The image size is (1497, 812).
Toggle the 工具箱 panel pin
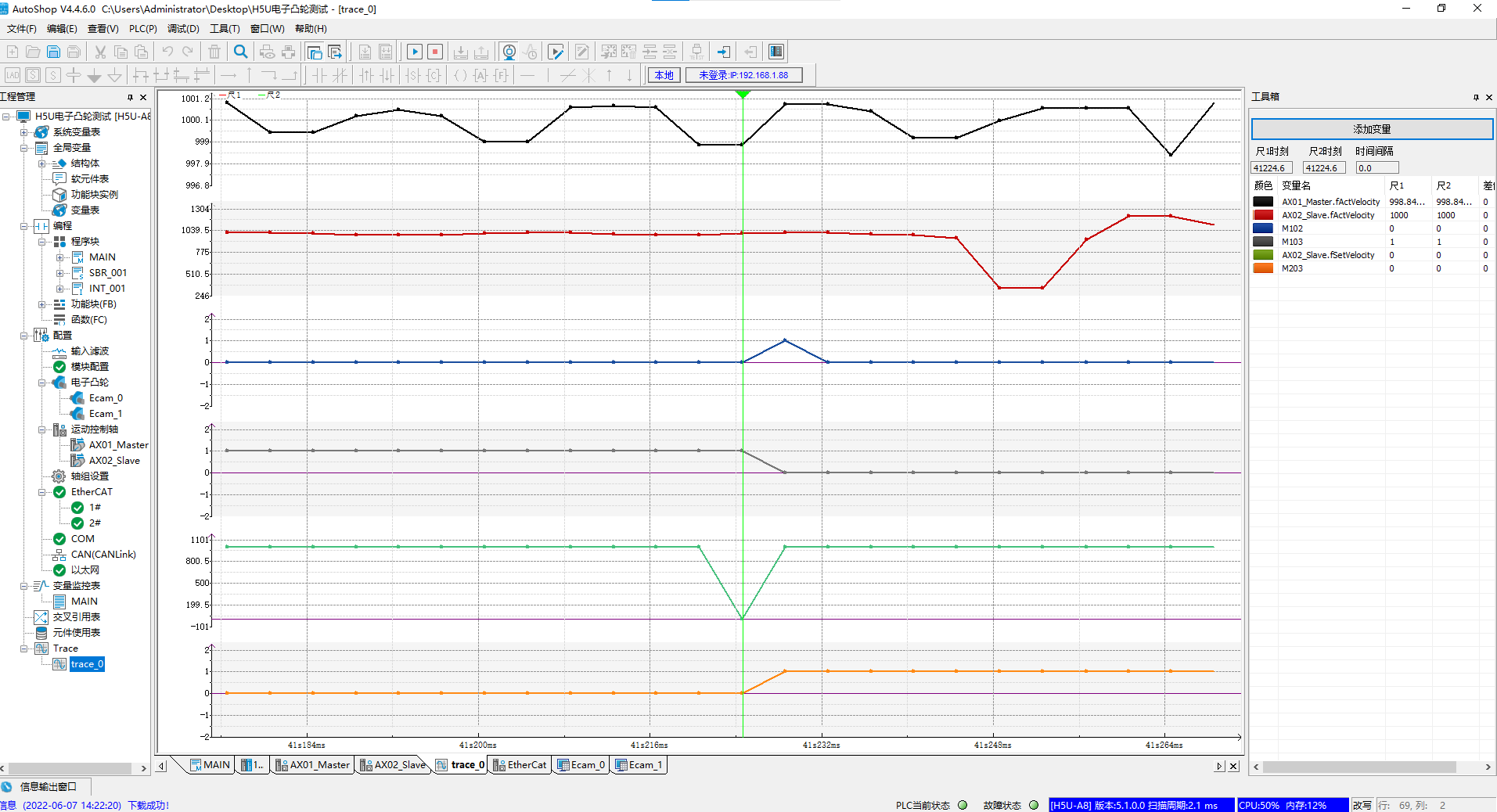[1476, 97]
